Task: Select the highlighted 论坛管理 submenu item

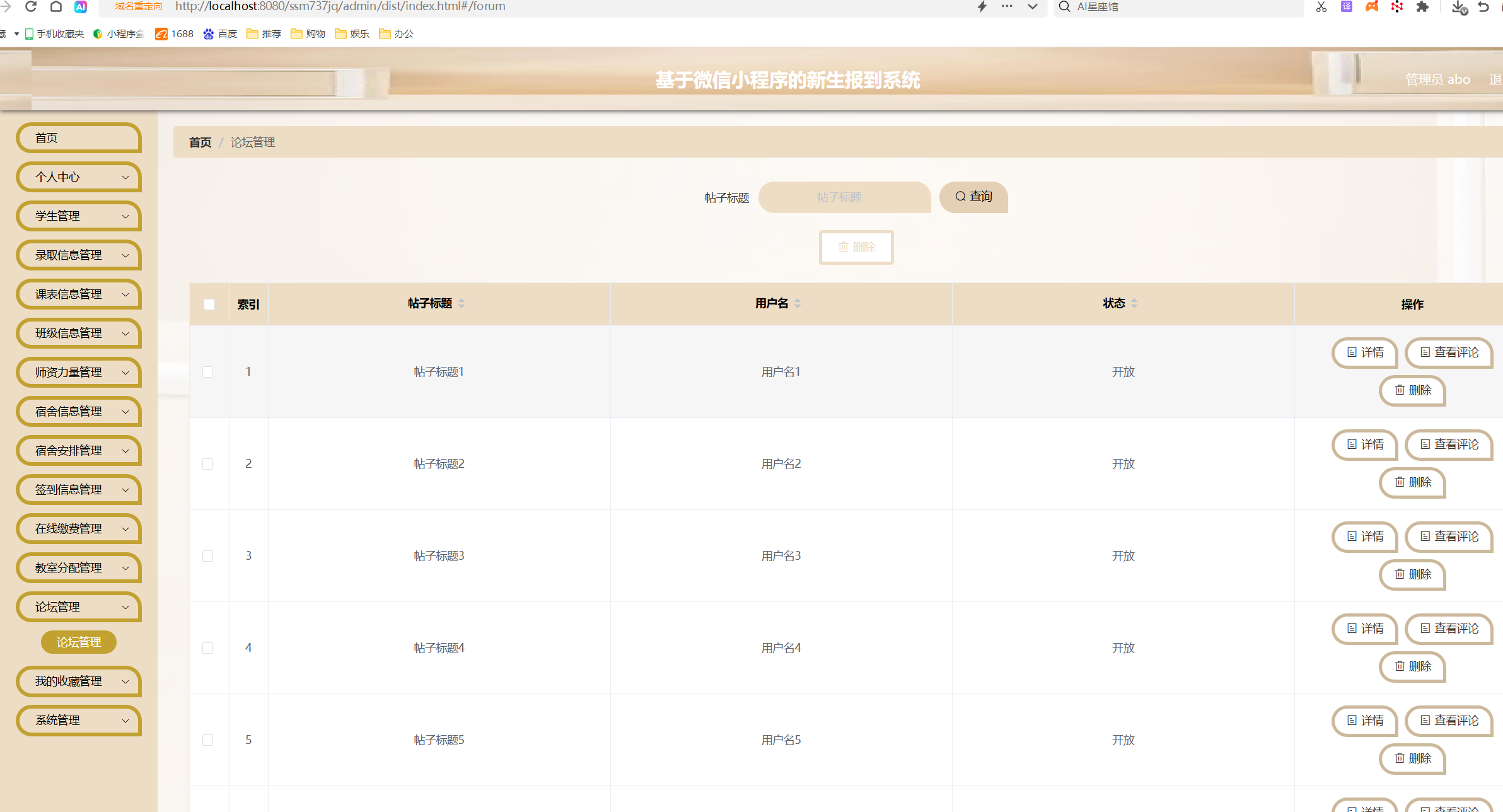Action: tap(79, 642)
